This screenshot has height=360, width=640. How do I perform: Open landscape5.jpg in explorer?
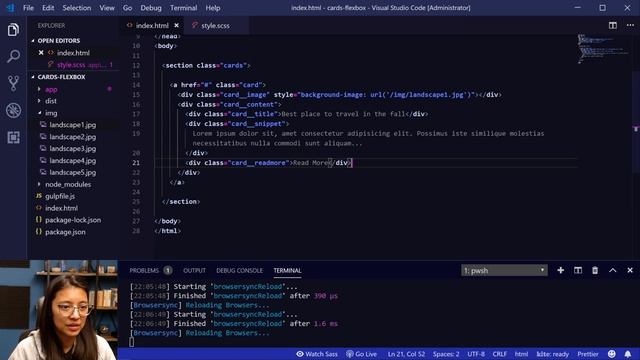tap(73, 172)
